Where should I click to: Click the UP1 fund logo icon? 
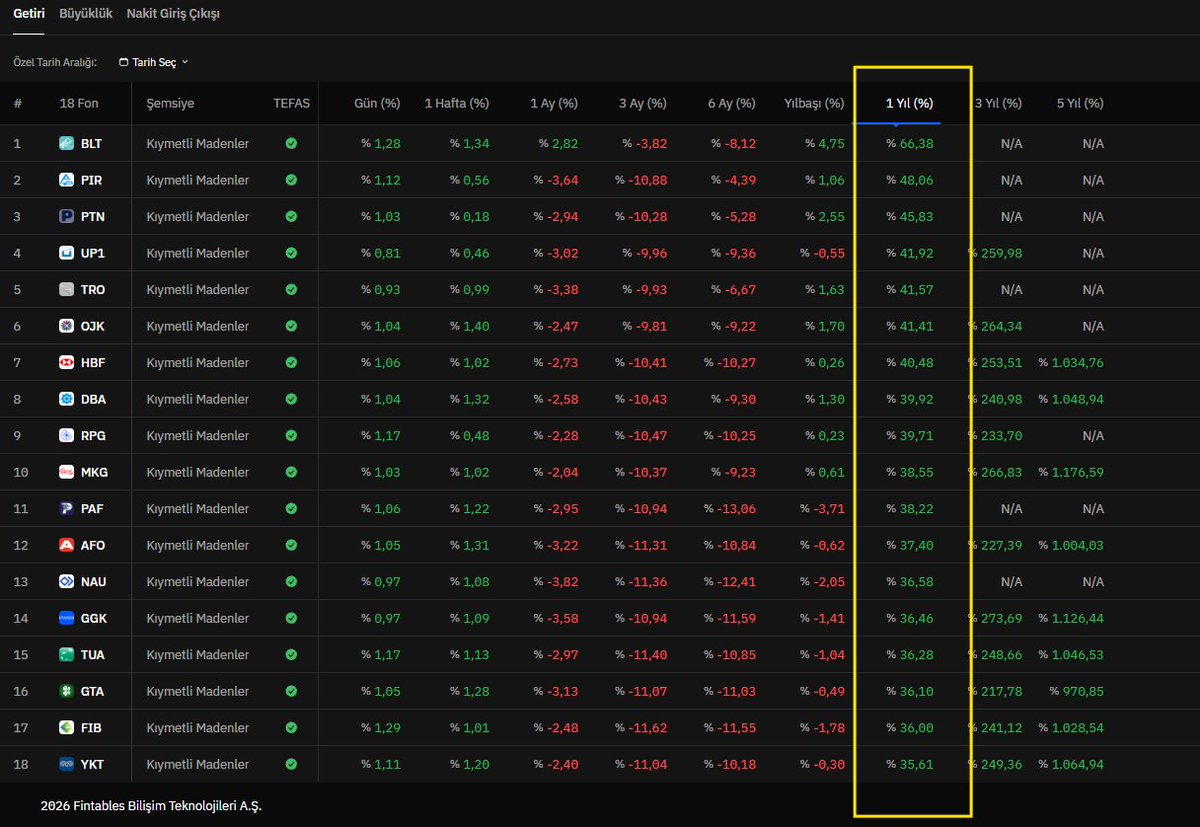[66, 253]
